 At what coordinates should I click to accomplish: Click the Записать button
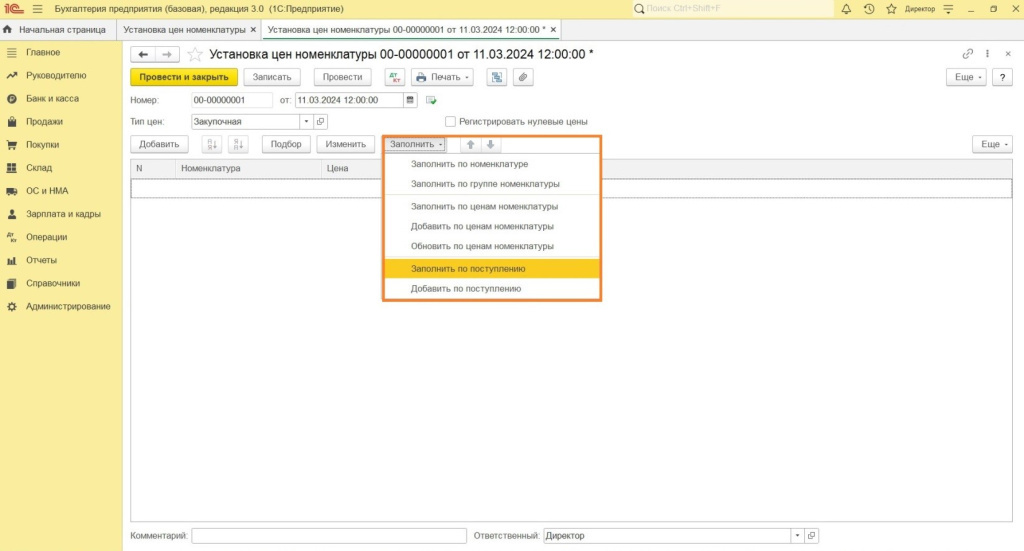272,77
